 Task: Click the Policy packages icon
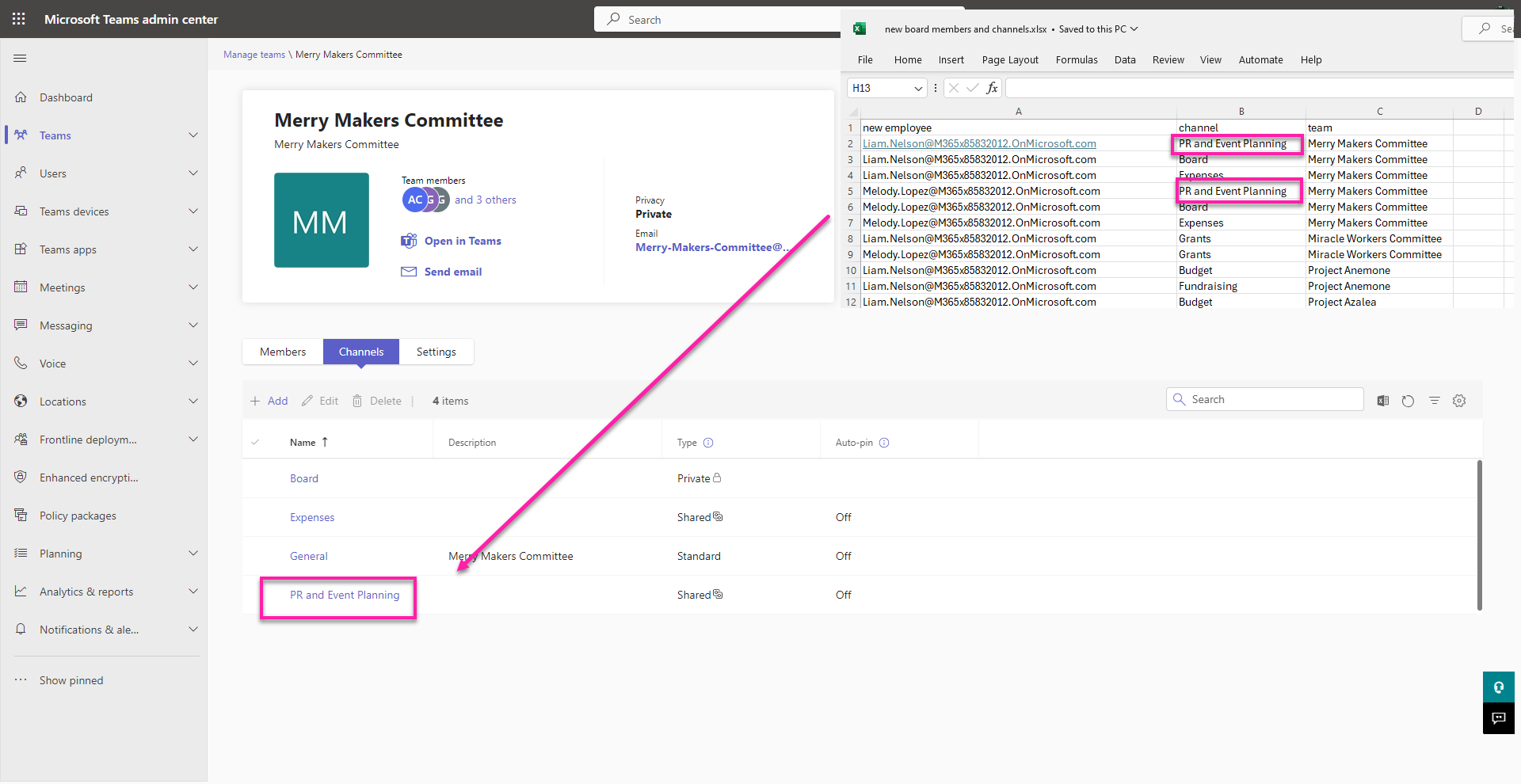21,516
